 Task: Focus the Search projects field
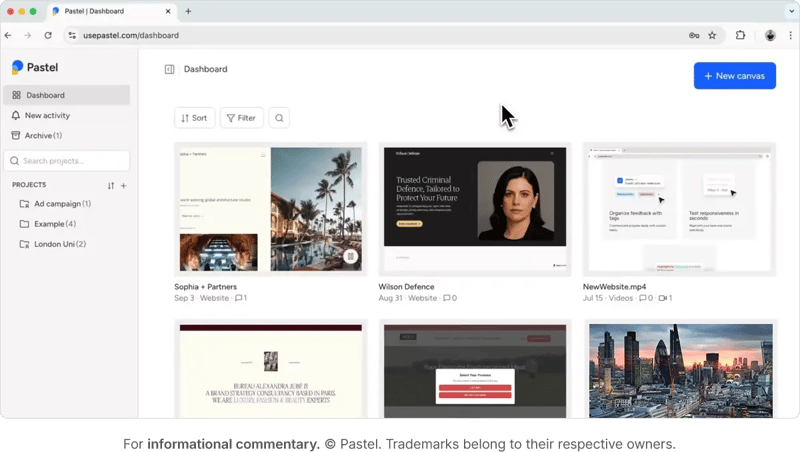pos(66,161)
